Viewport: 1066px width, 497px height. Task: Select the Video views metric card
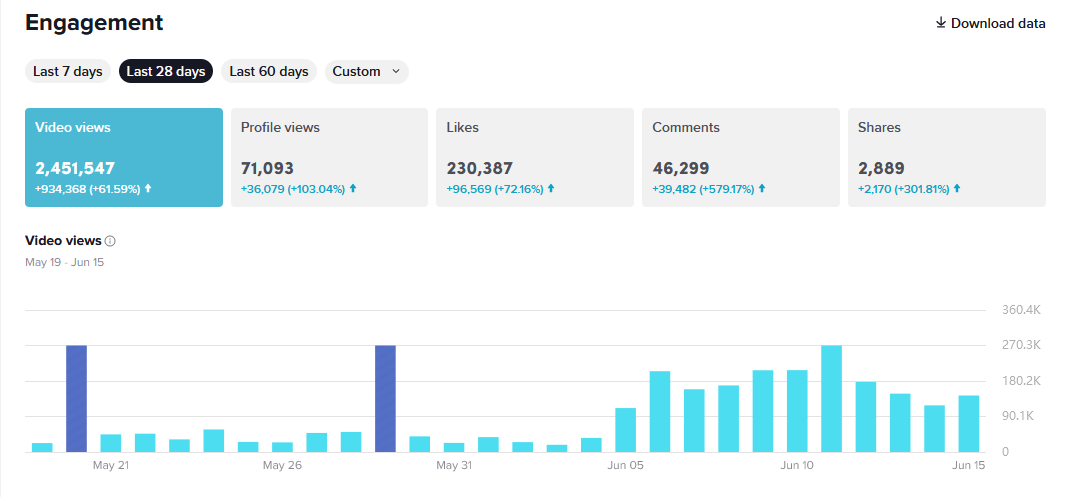pos(123,157)
